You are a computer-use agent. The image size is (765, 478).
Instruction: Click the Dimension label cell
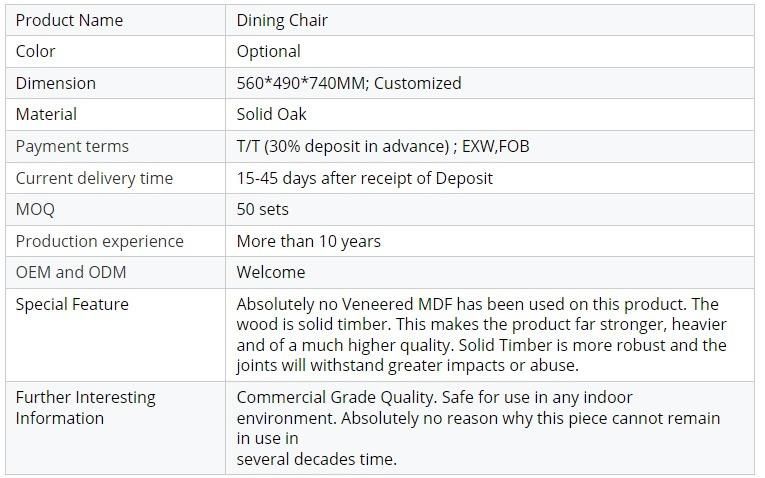click(x=116, y=83)
